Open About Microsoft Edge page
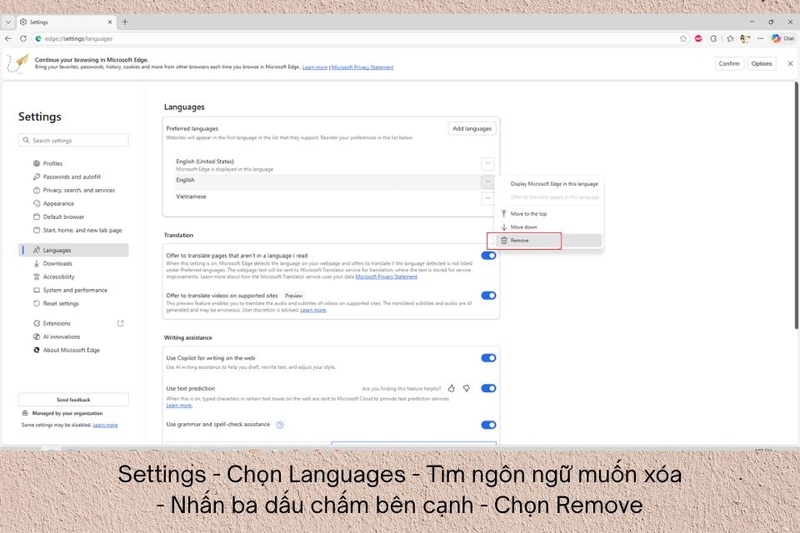 point(66,350)
